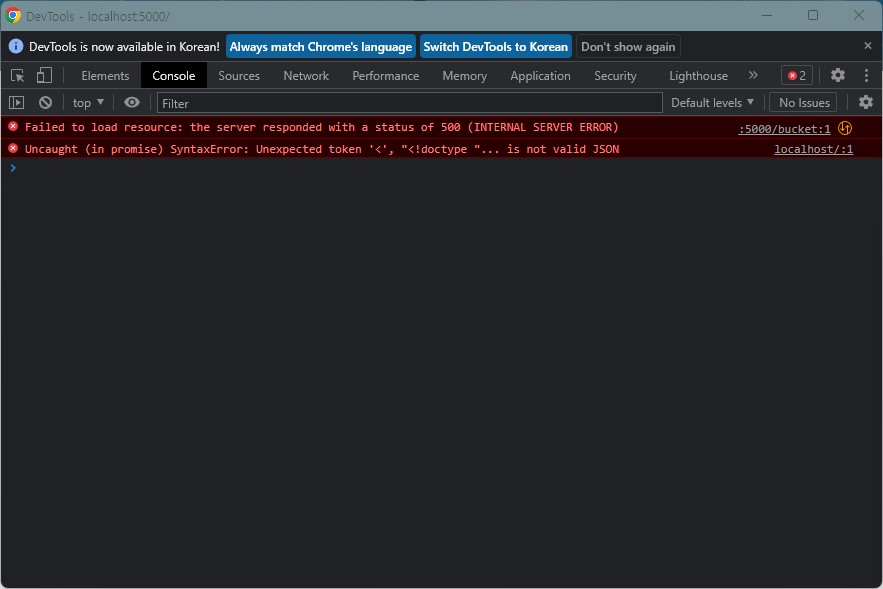Activate the inspect element picker icon

pos(17,75)
